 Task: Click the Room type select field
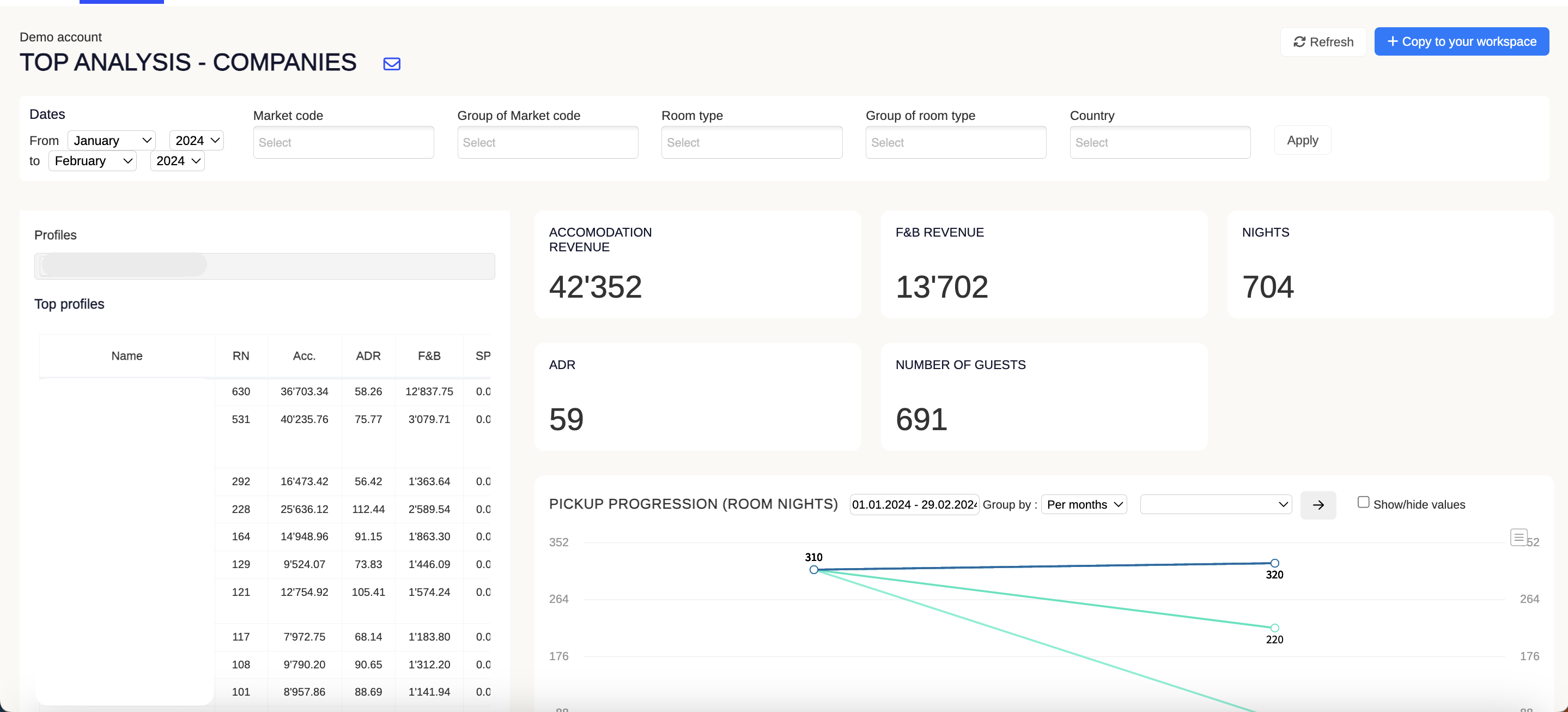pos(751,142)
